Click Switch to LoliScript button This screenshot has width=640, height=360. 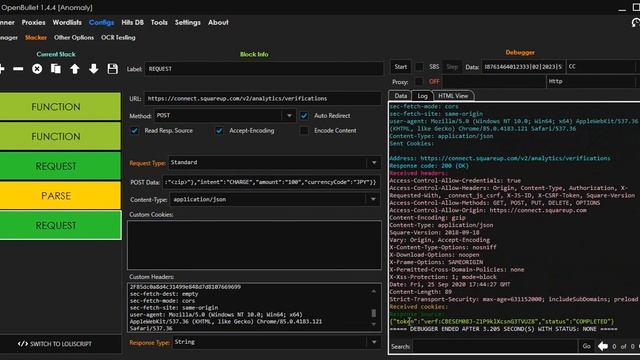[55, 344]
